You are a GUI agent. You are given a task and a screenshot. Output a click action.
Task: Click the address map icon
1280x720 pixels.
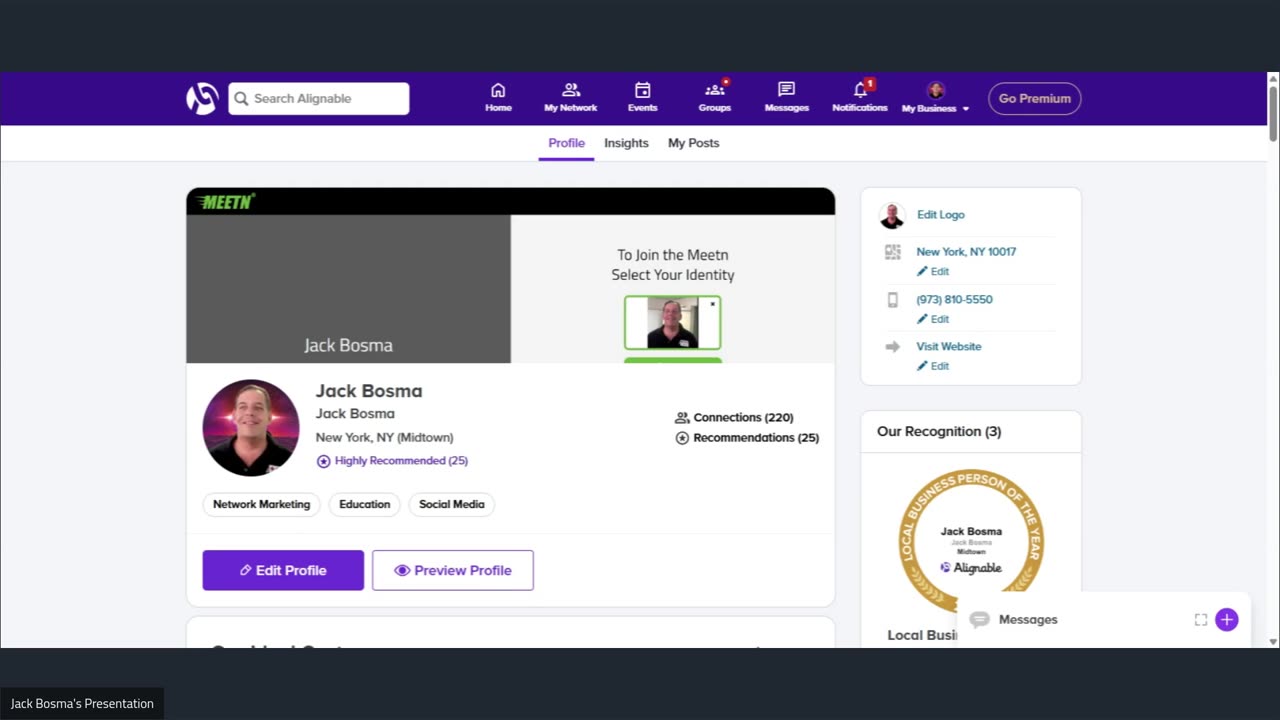(893, 252)
